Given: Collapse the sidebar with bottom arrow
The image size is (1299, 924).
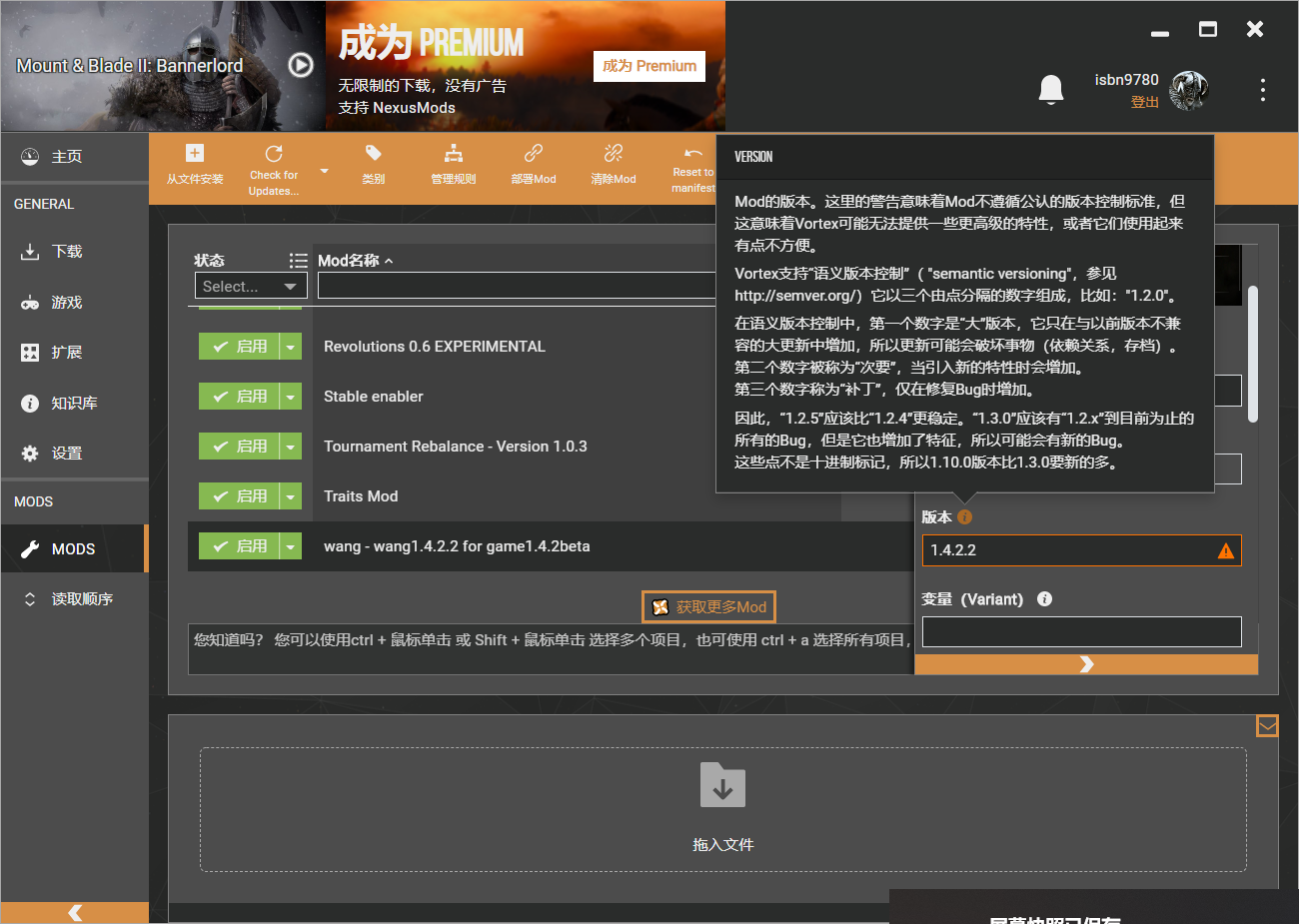Looking at the screenshot, I should pos(75,912).
